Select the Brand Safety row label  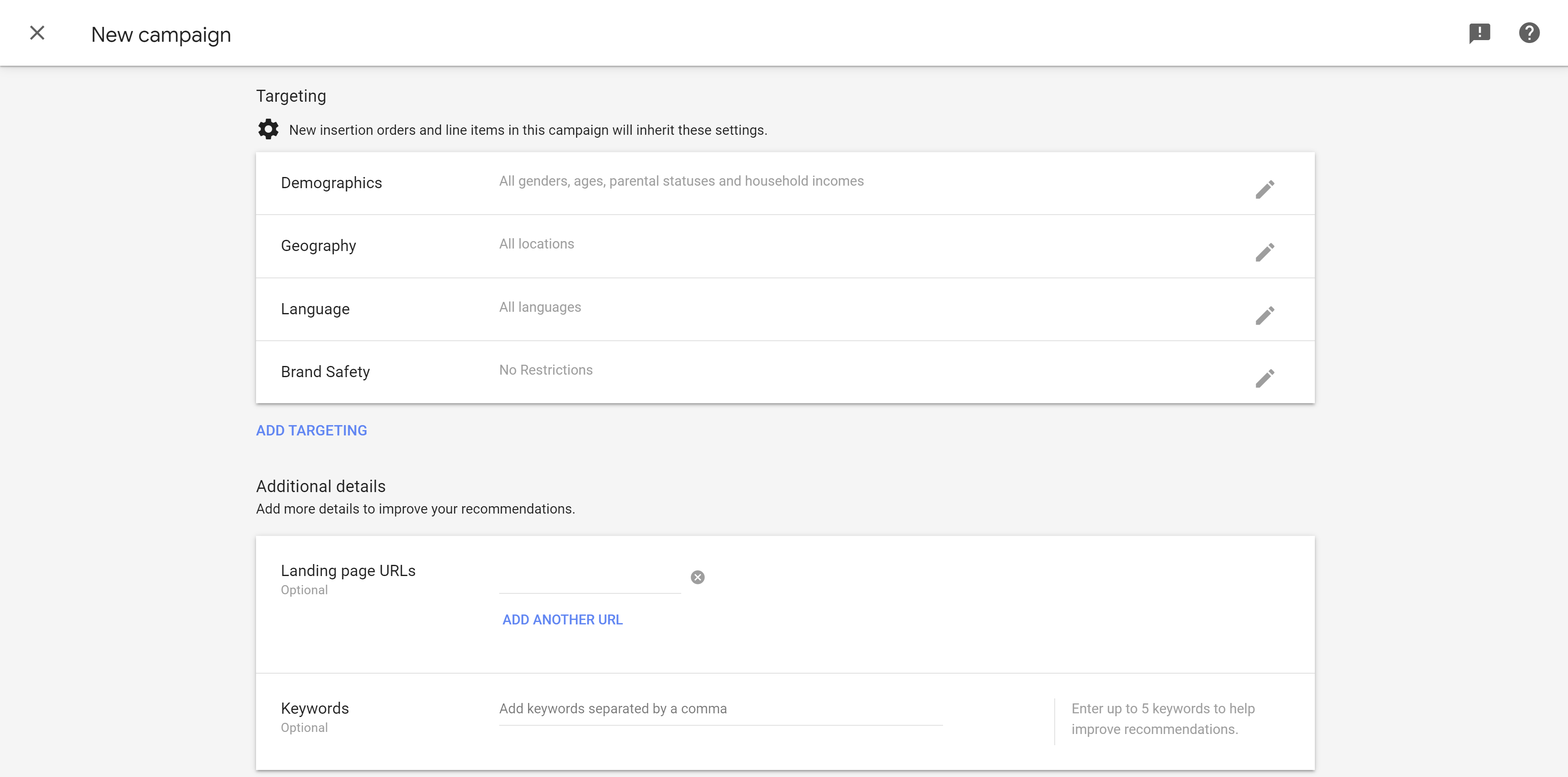click(x=325, y=372)
